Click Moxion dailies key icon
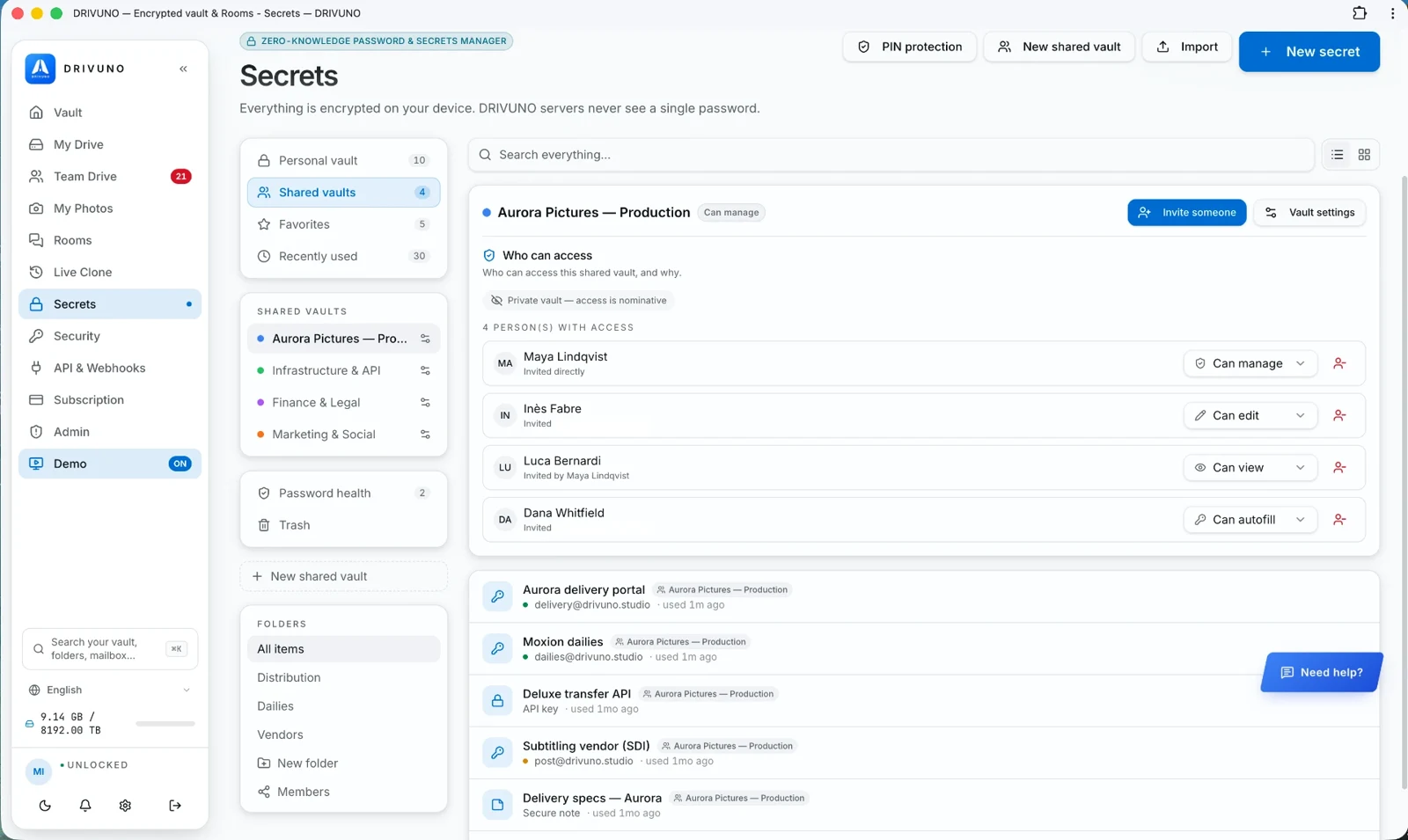The height and width of the screenshot is (840, 1408). pos(497,648)
